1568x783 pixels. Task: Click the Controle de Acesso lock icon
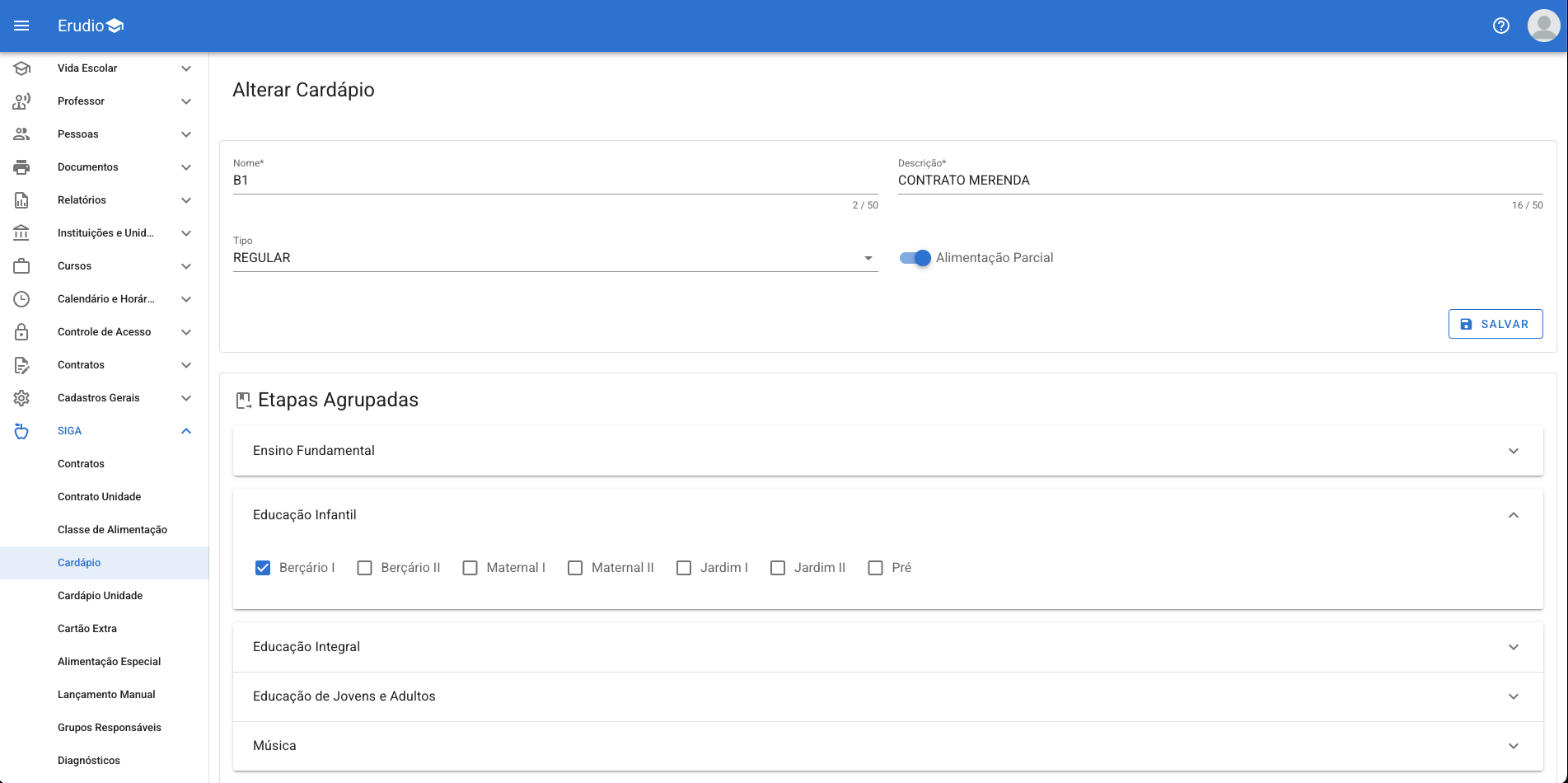pyautogui.click(x=21, y=332)
